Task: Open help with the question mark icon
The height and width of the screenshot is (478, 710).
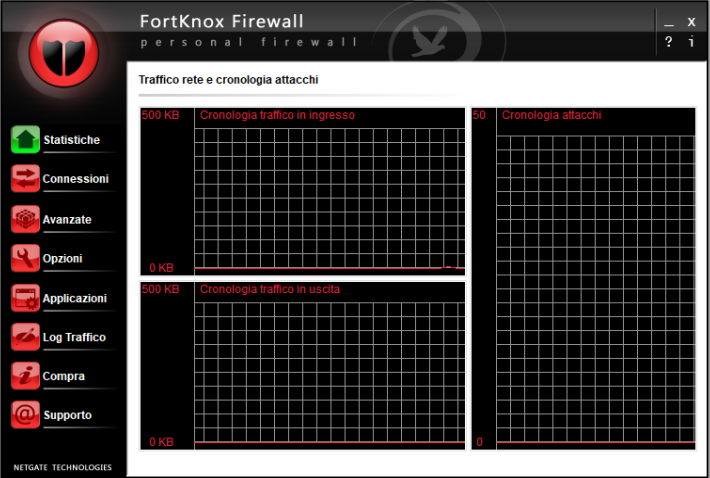Action: pyautogui.click(x=668, y=42)
